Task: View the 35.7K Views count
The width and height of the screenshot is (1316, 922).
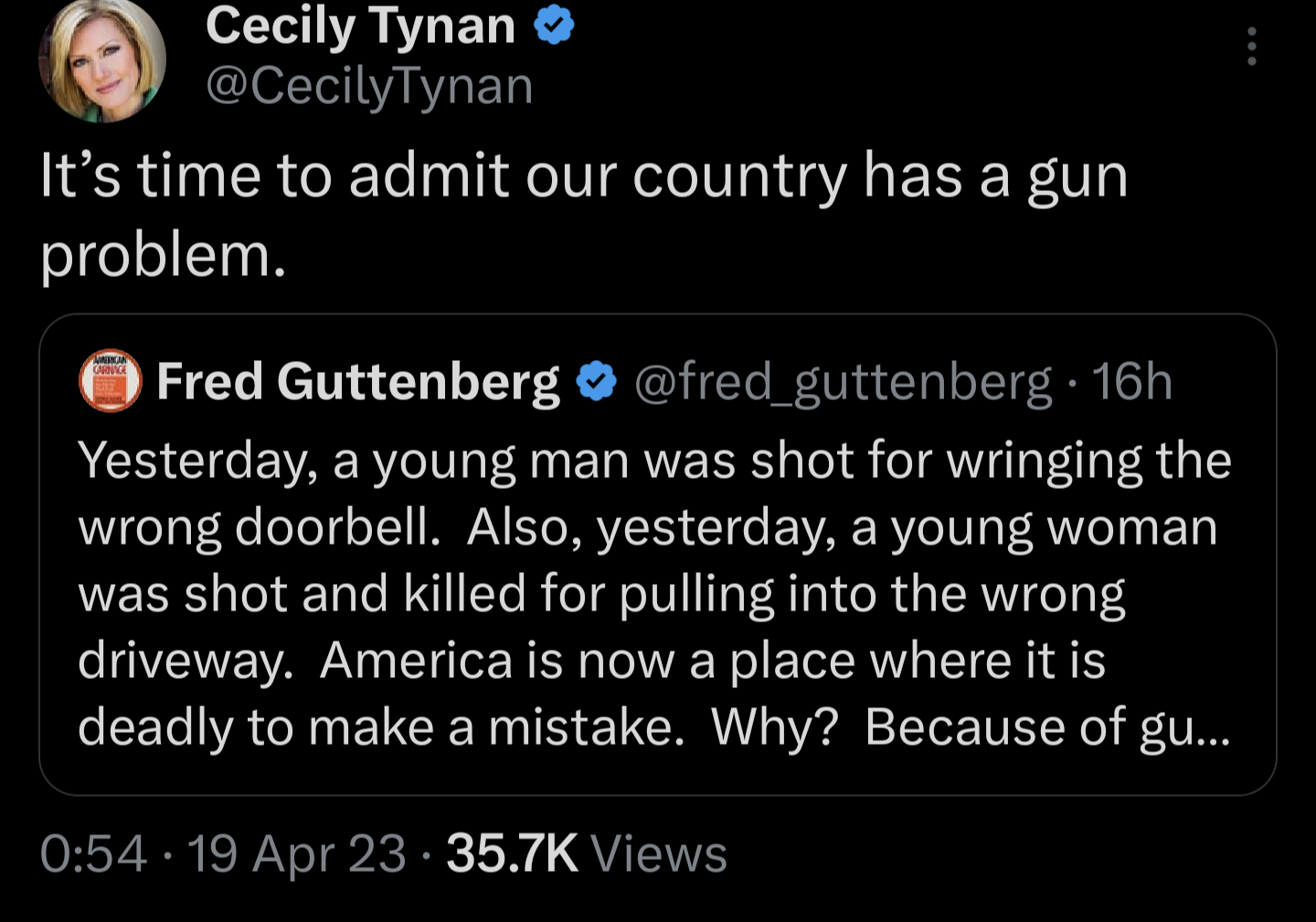Action: tap(512, 853)
